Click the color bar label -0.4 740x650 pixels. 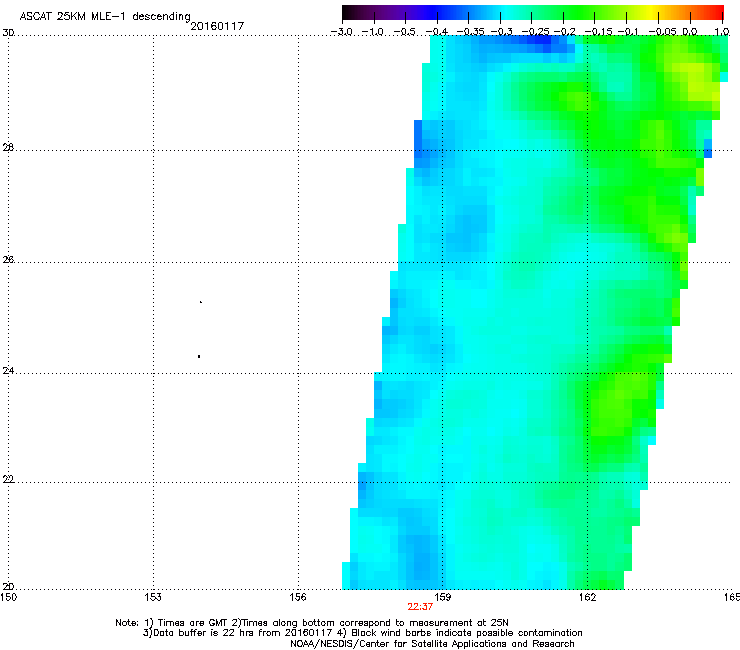[437, 32]
